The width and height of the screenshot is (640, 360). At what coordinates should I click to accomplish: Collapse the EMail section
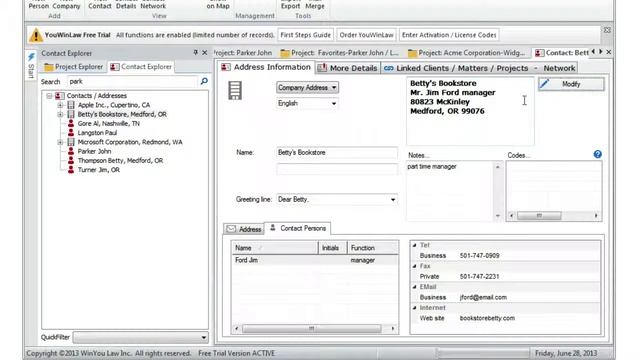click(x=415, y=287)
